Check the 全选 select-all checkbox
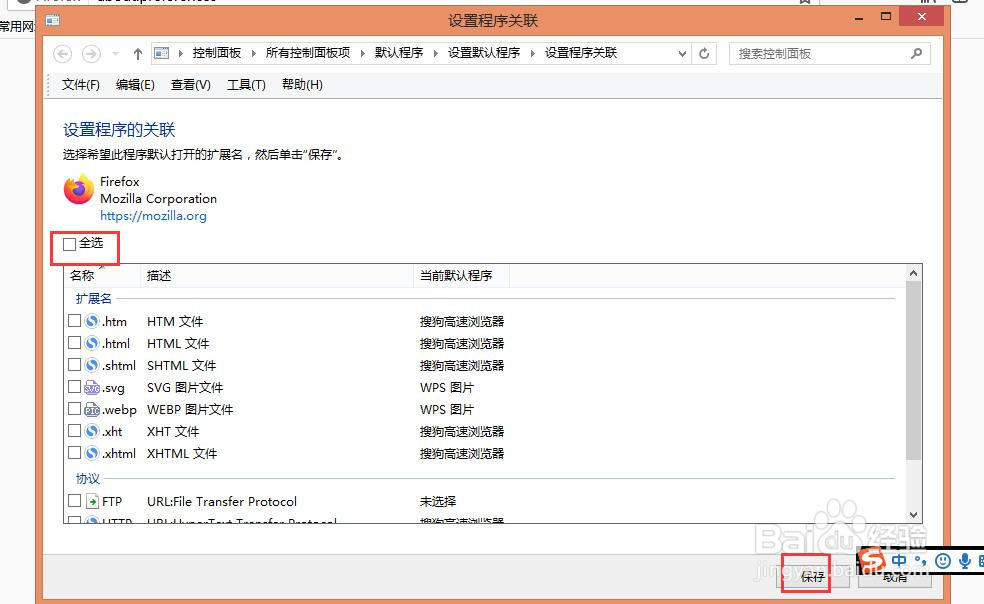The width and height of the screenshot is (984, 604). pyautogui.click(x=69, y=244)
